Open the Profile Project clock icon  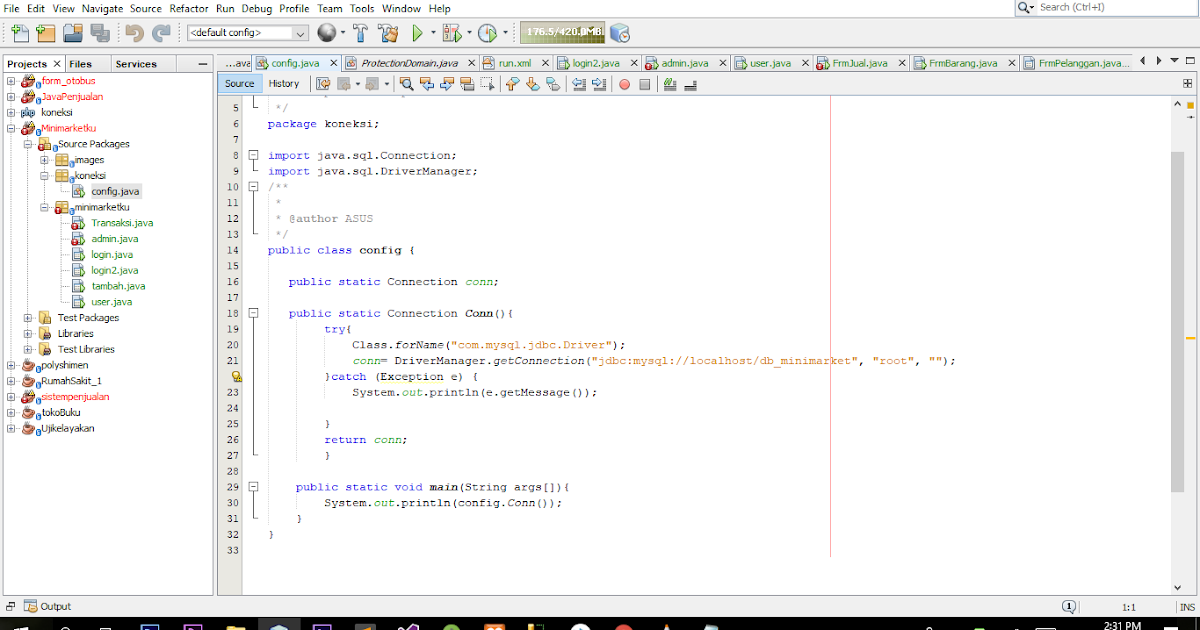coord(487,31)
